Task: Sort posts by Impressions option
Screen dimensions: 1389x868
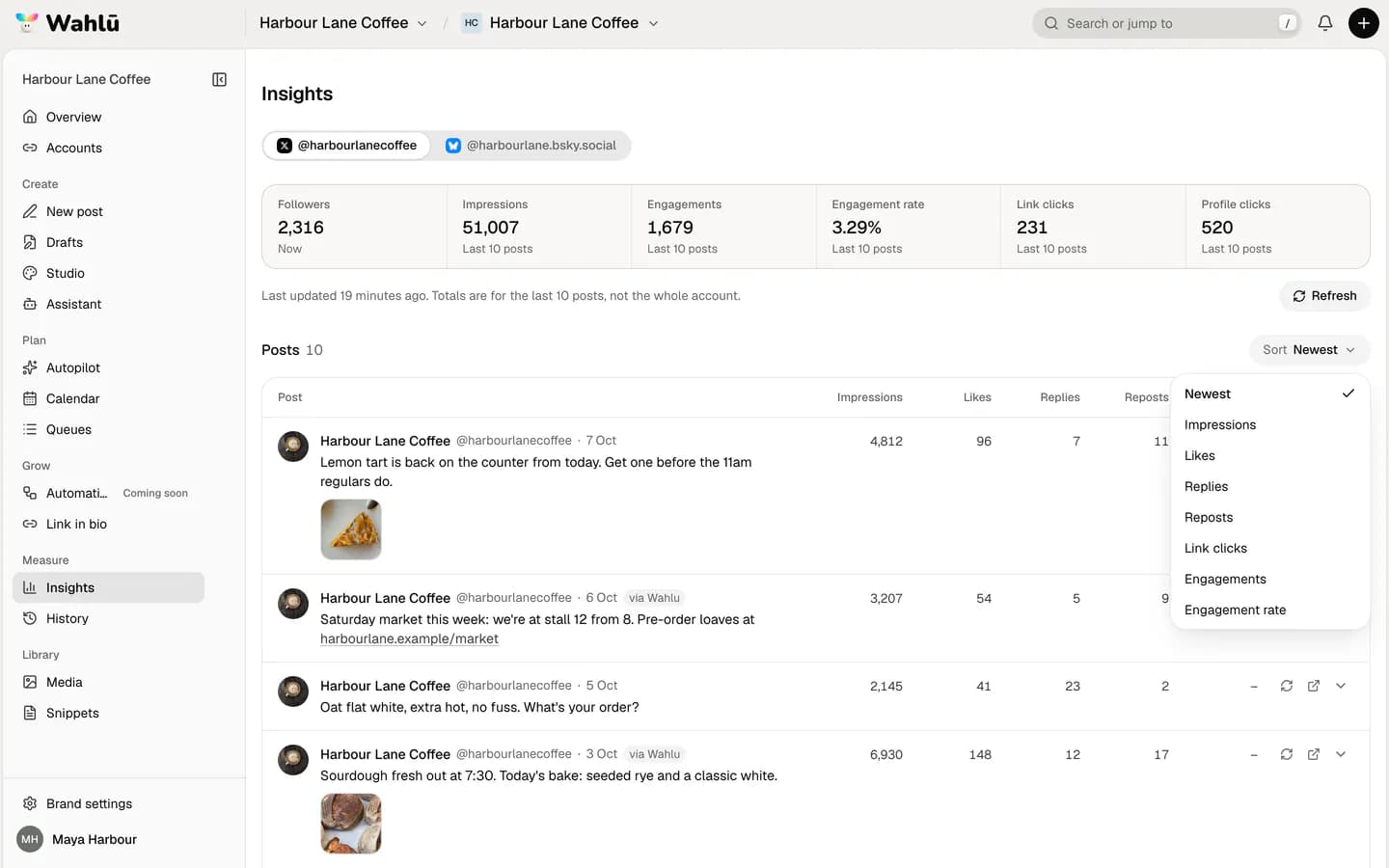Action: 1269,424
